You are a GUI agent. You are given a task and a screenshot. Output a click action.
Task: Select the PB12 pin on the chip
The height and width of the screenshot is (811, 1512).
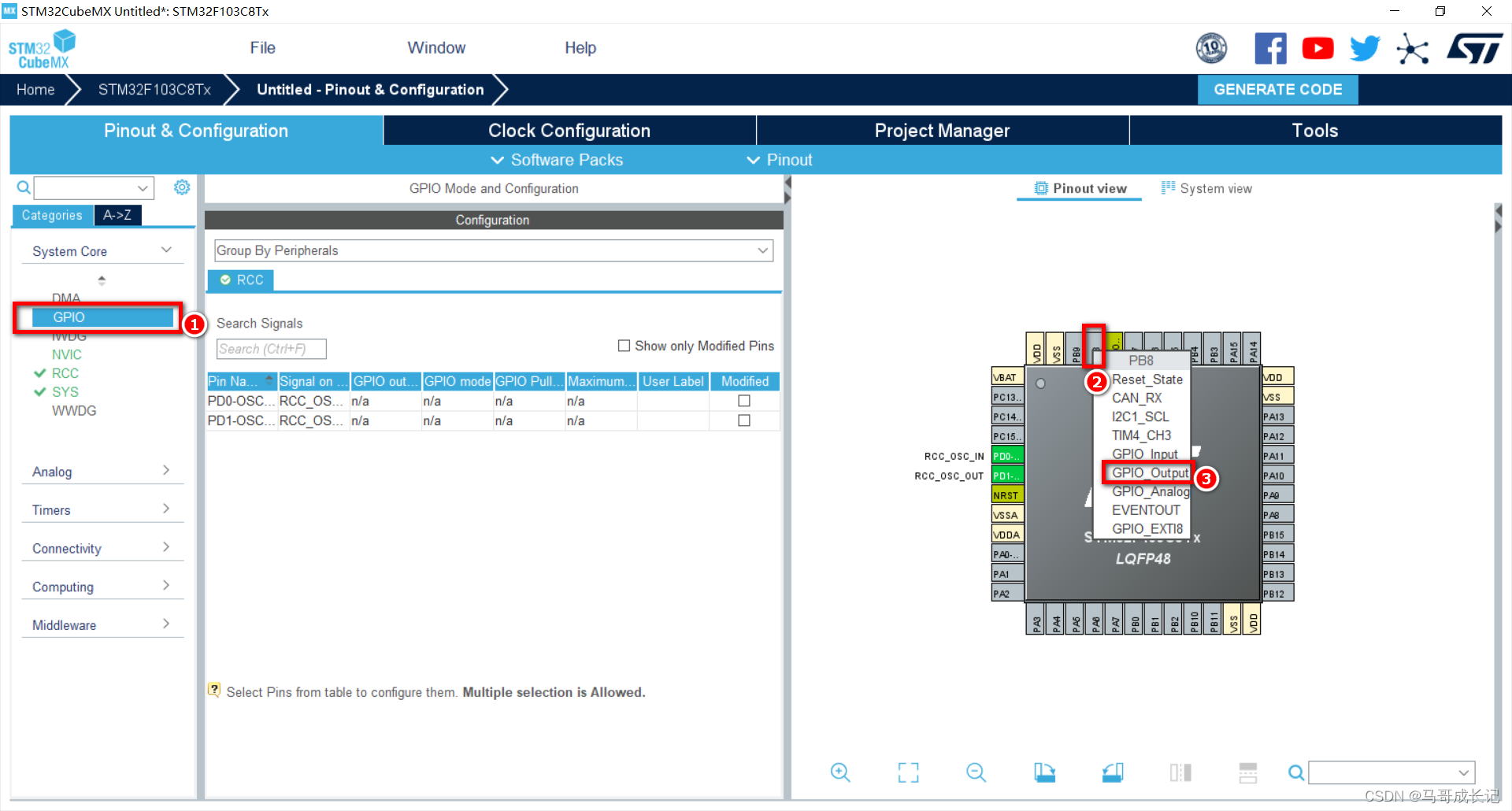[1278, 594]
